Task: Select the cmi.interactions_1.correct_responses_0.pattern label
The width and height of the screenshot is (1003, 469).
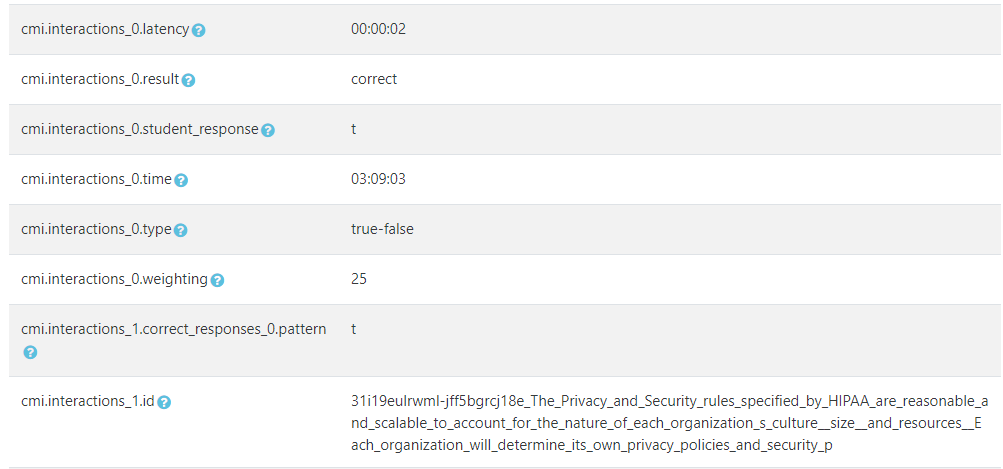Action: coord(173,329)
